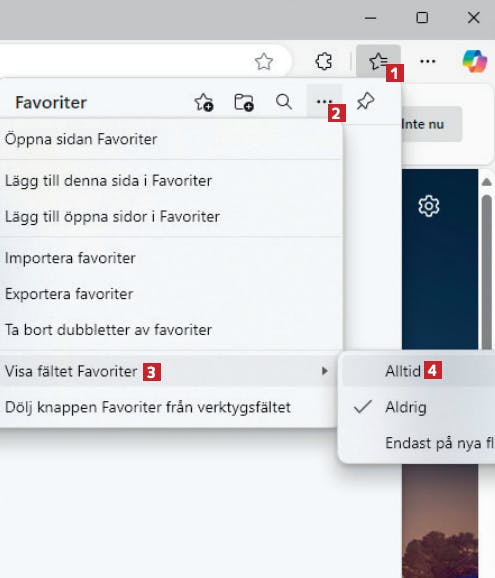The width and height of the screenshot is (495, 578).
Task: Click the Inte nu button
Action: pyautogui.click(x=431, y=124)
